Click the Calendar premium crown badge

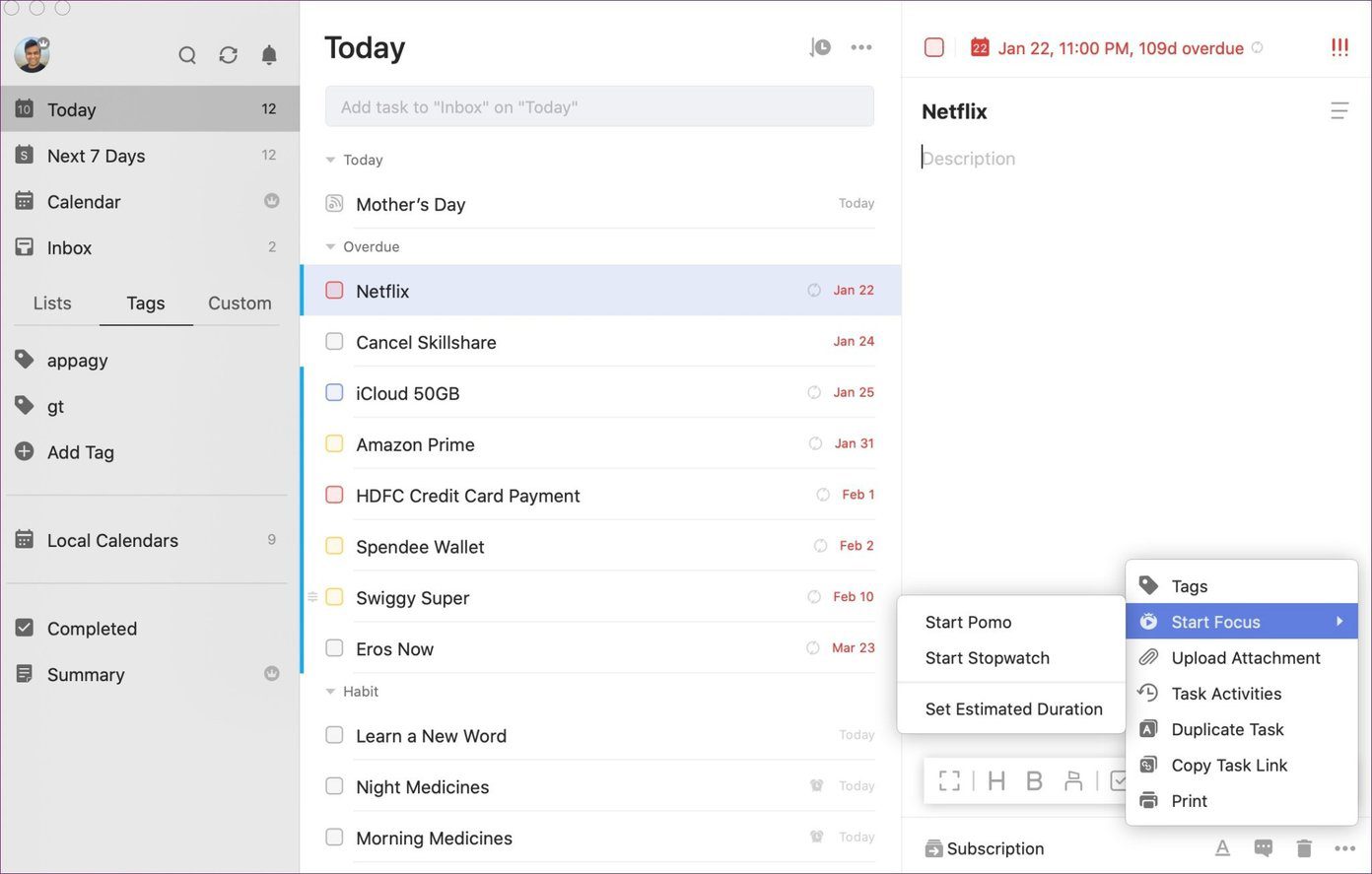click(272, 201)
